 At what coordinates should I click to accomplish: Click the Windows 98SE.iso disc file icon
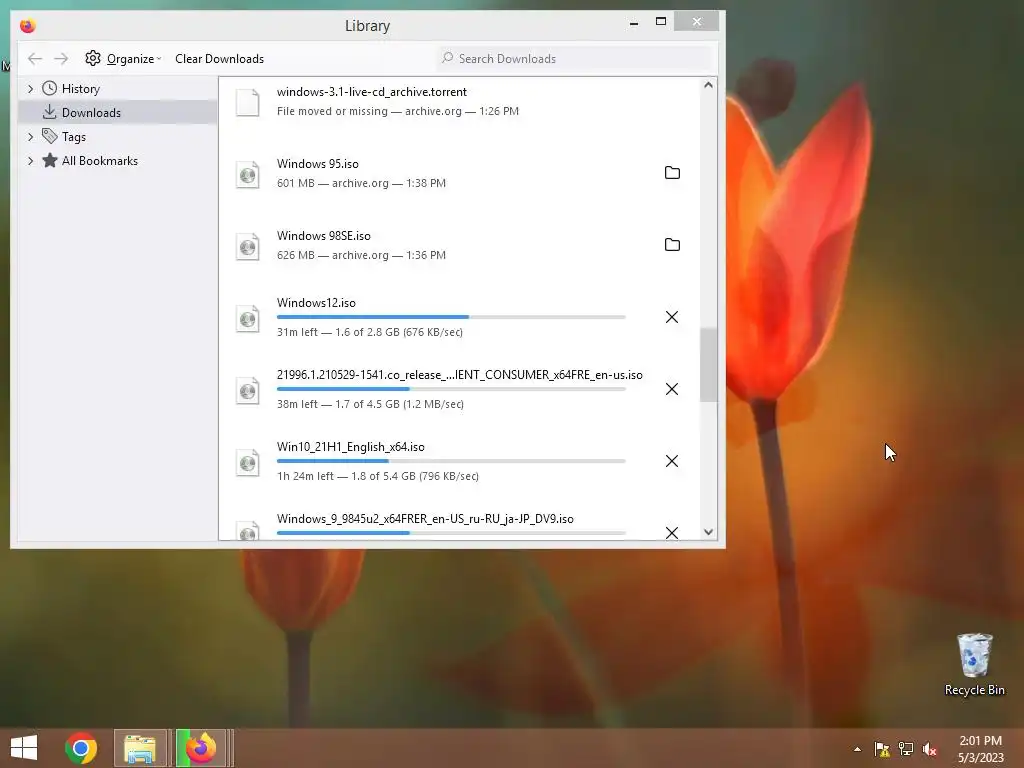[x=248, y=246]
